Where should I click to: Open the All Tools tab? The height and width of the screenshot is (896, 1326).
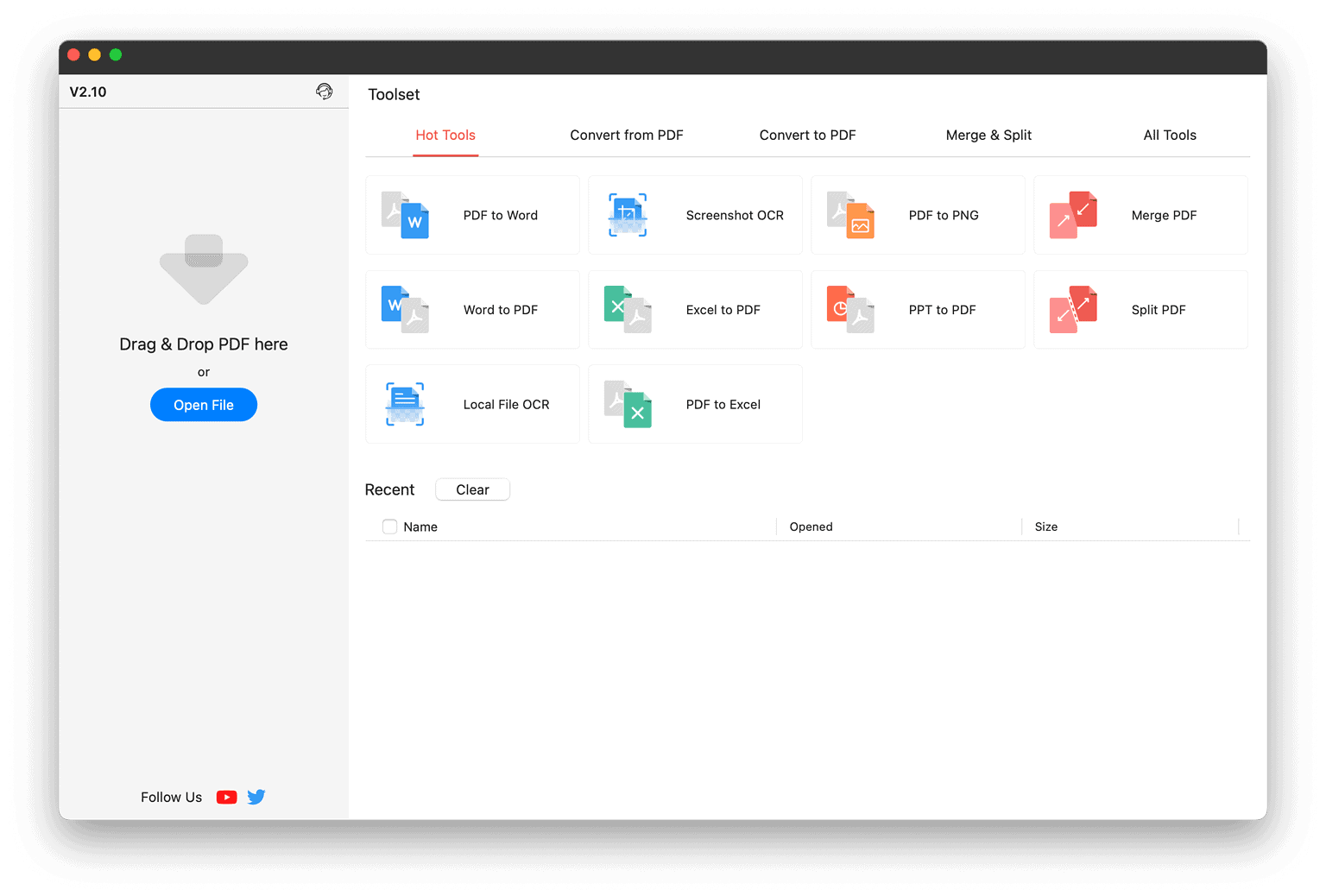pos(1170,135)
